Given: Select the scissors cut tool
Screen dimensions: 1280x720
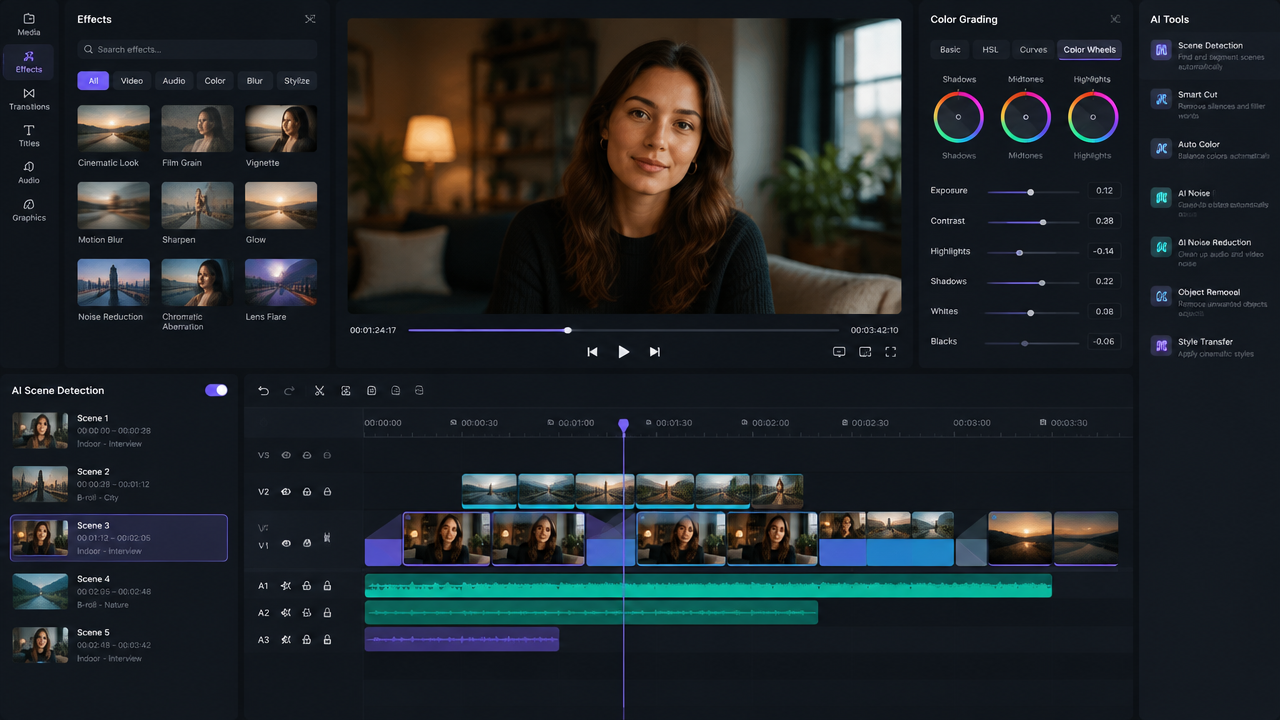Looking at the screenshot, I should point(319,390).
